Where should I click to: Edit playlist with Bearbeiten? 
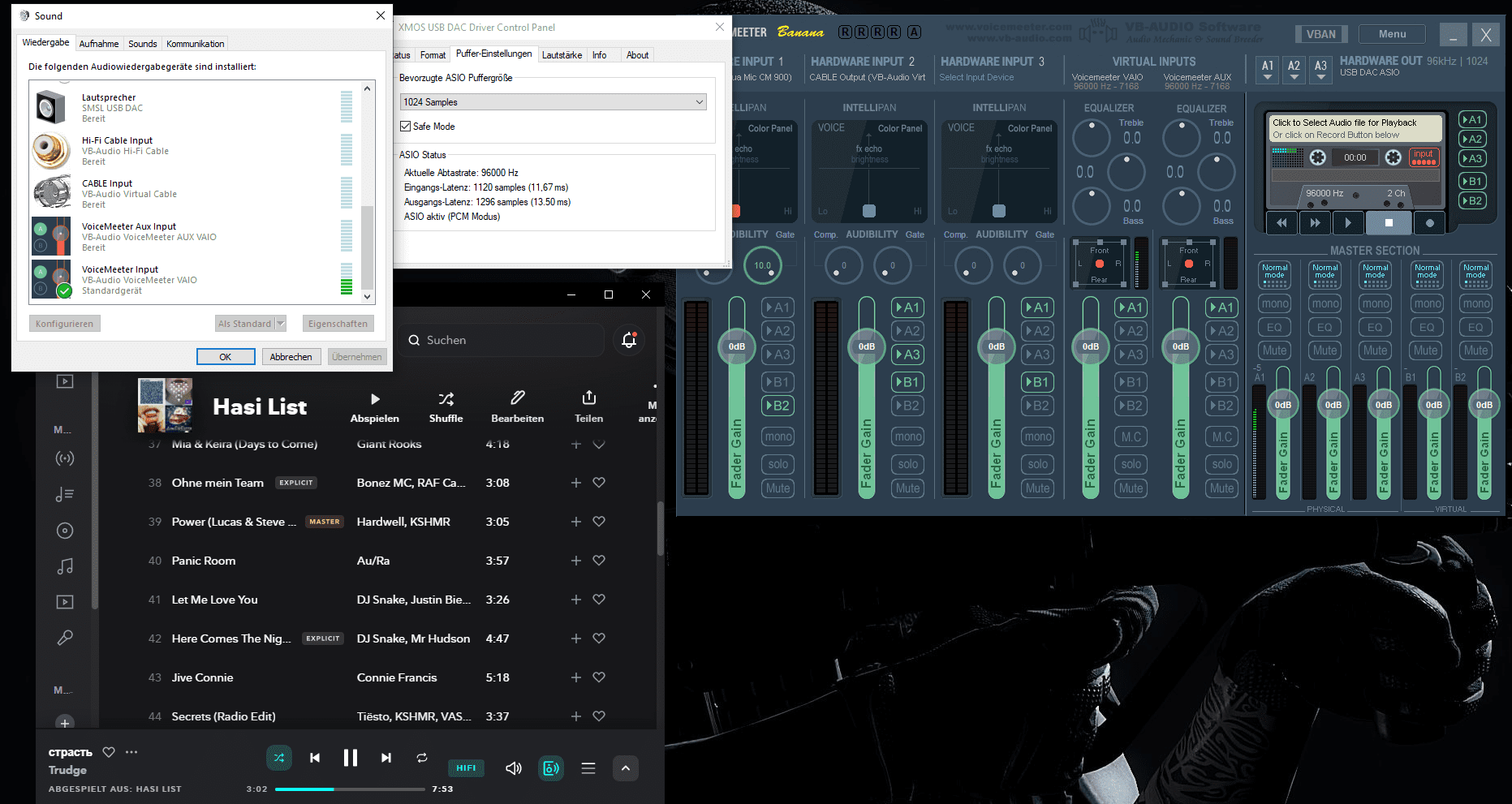(x=517, y=407)
